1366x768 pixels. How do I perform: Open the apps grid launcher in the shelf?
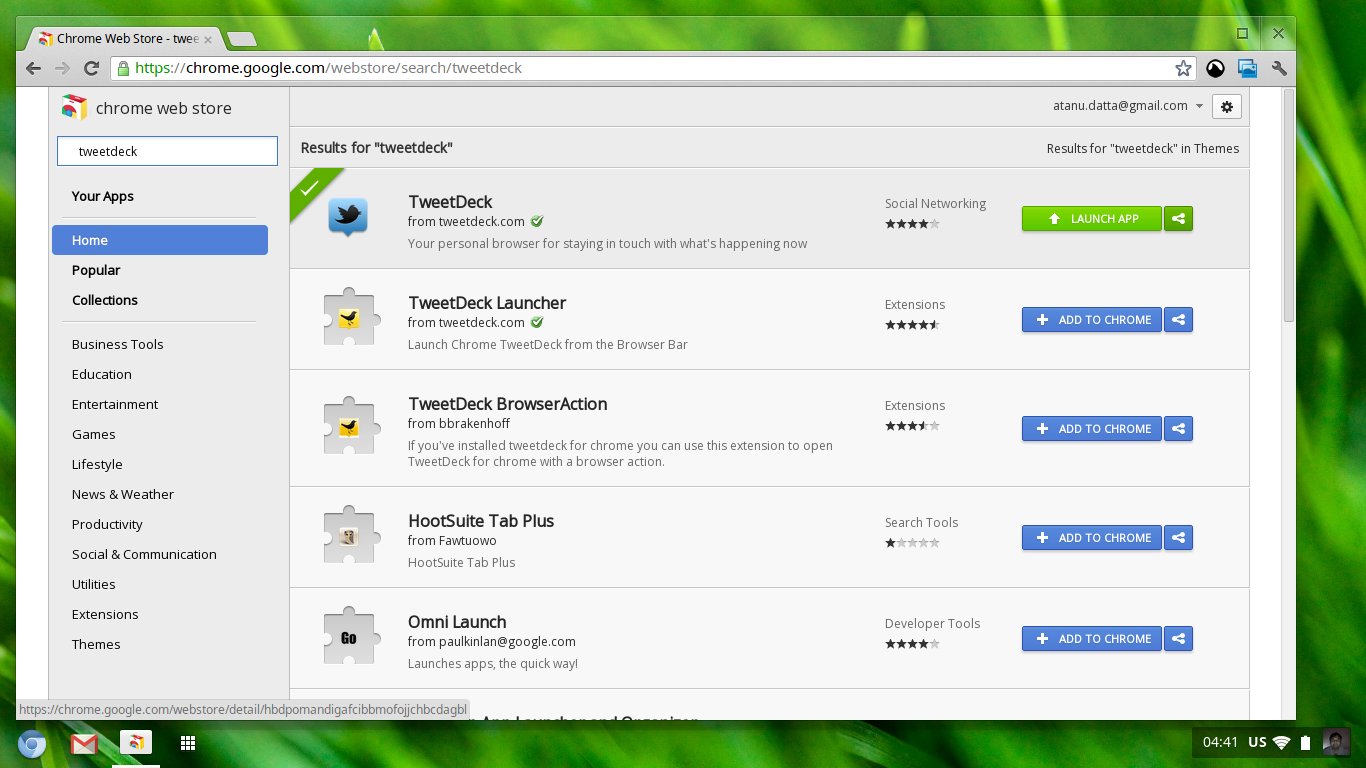click(x=187, y=743)
